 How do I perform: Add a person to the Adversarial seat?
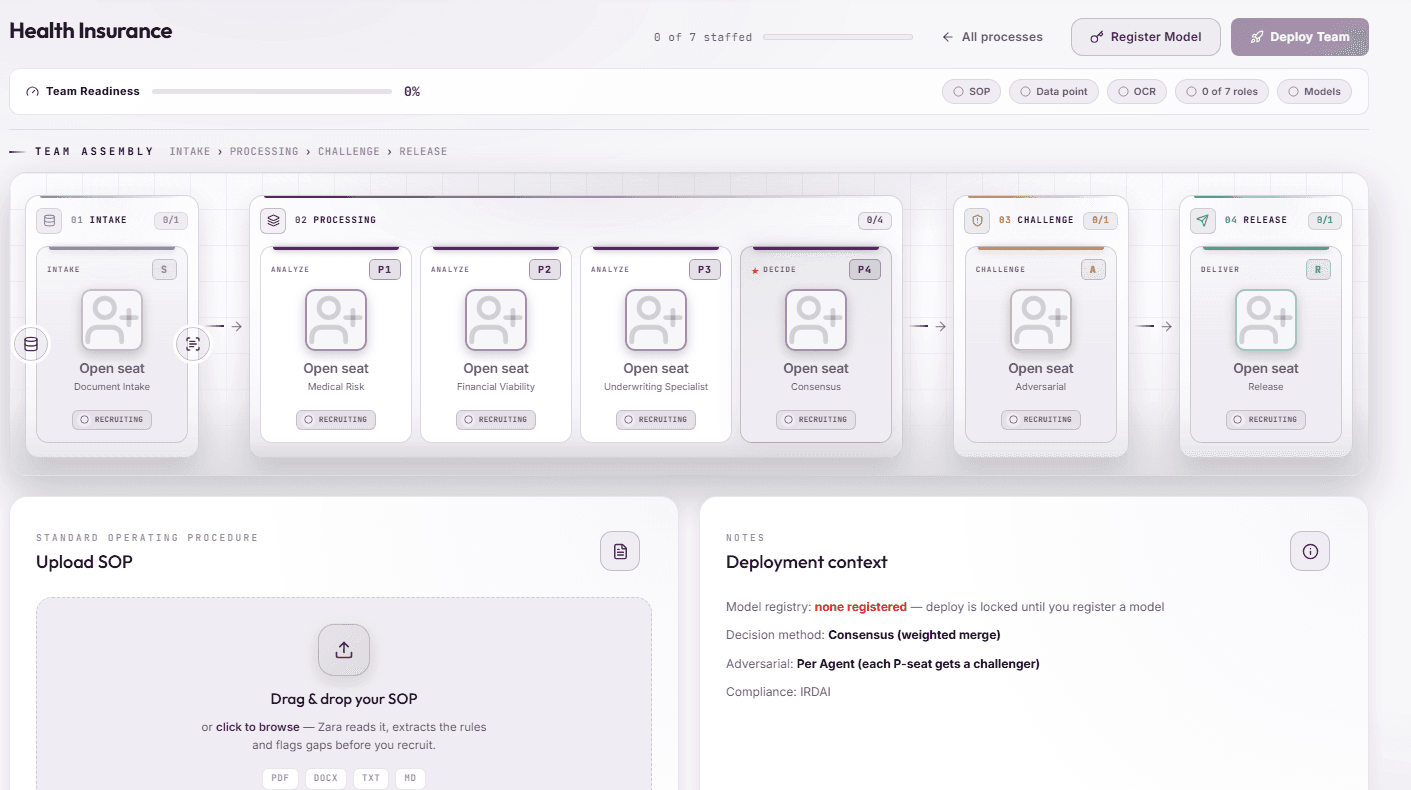[1041, 320]
